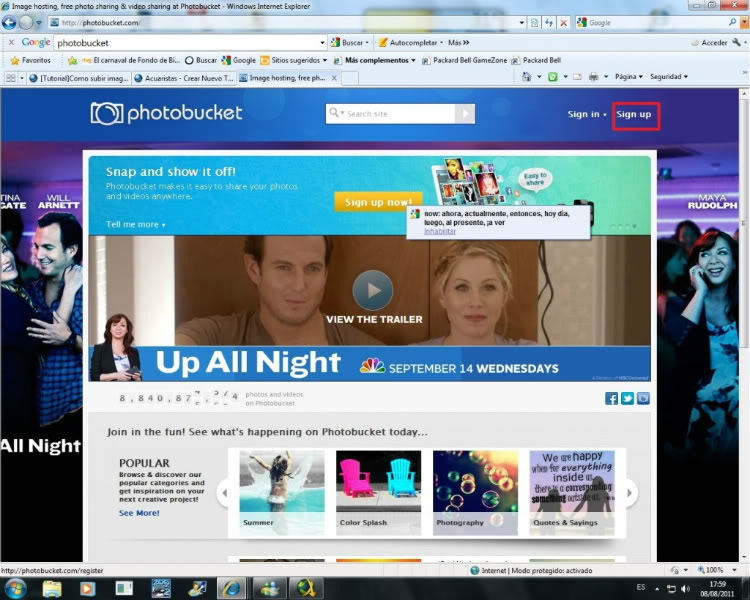Click the read mail envelope icon

pyautogui.click(x=577, y=77)
